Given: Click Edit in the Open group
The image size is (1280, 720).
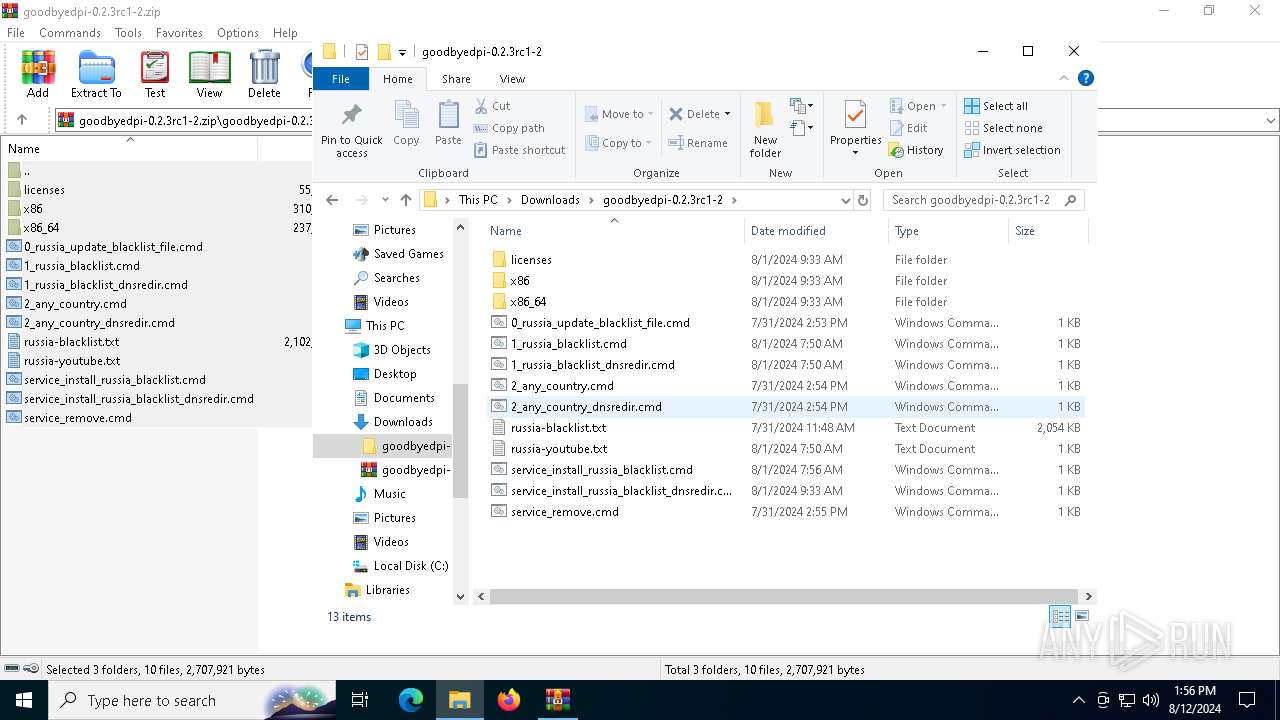Looking at the screenshot, I should pos(908,128).
